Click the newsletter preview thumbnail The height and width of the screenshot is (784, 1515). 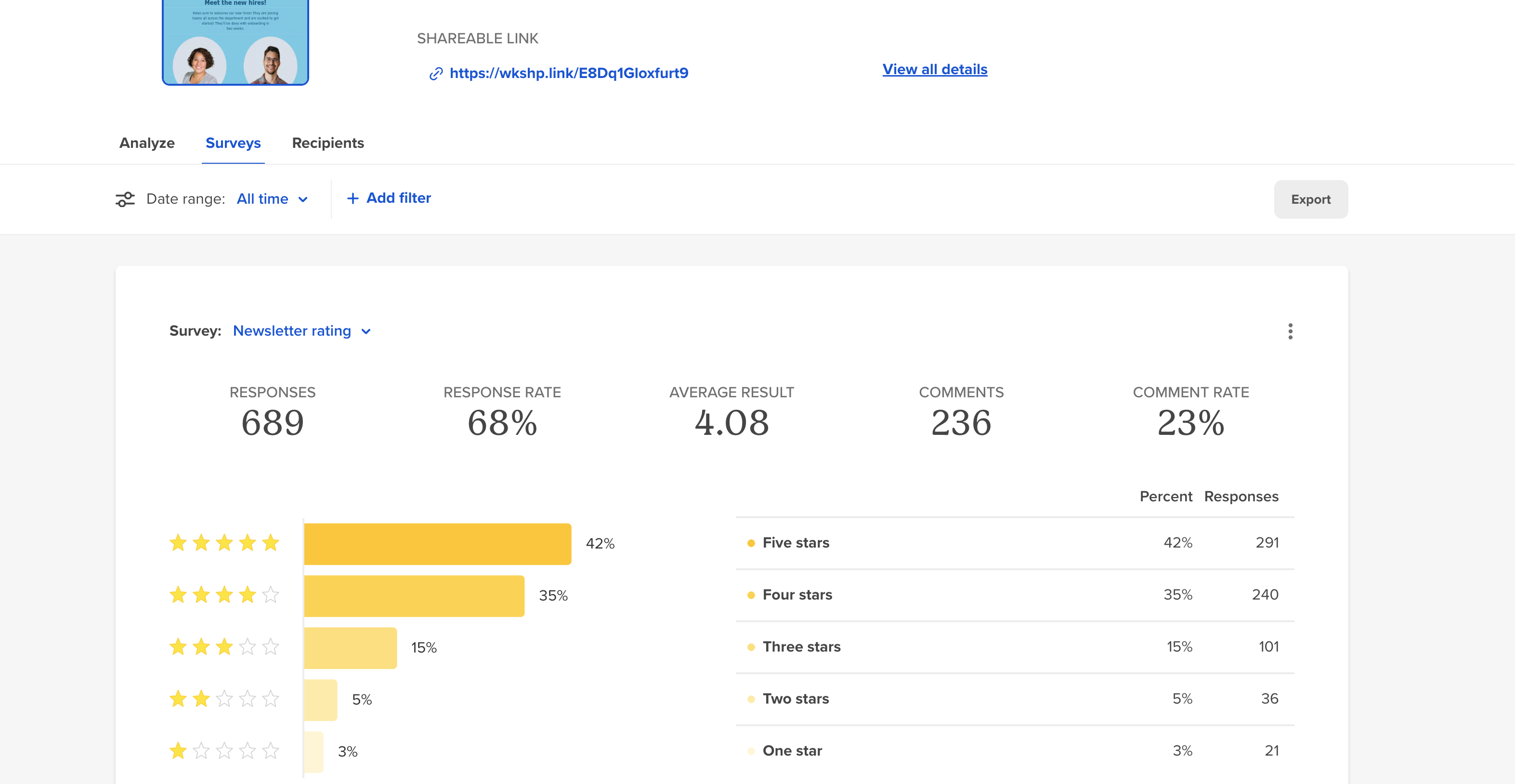click(x=235, y=42)
